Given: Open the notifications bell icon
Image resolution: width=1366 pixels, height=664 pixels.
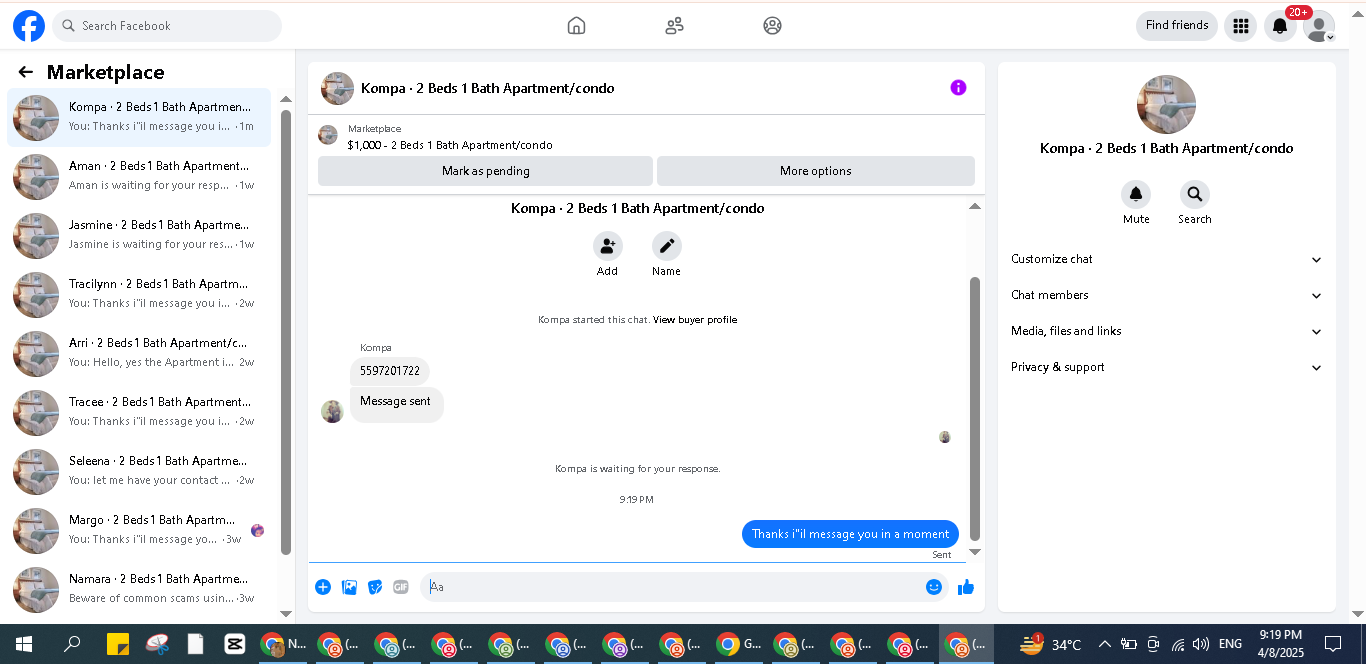Looking at the screenshot, I should click(x=1280, y=26).
